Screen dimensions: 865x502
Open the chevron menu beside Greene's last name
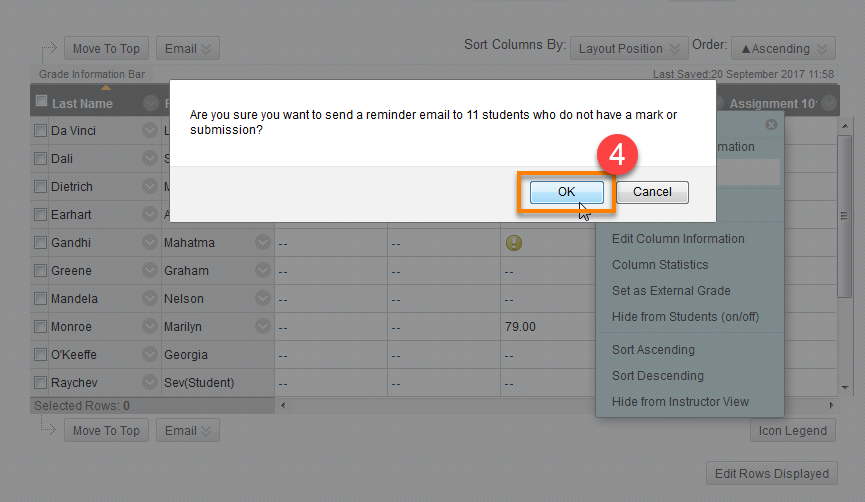coord(150,271)
